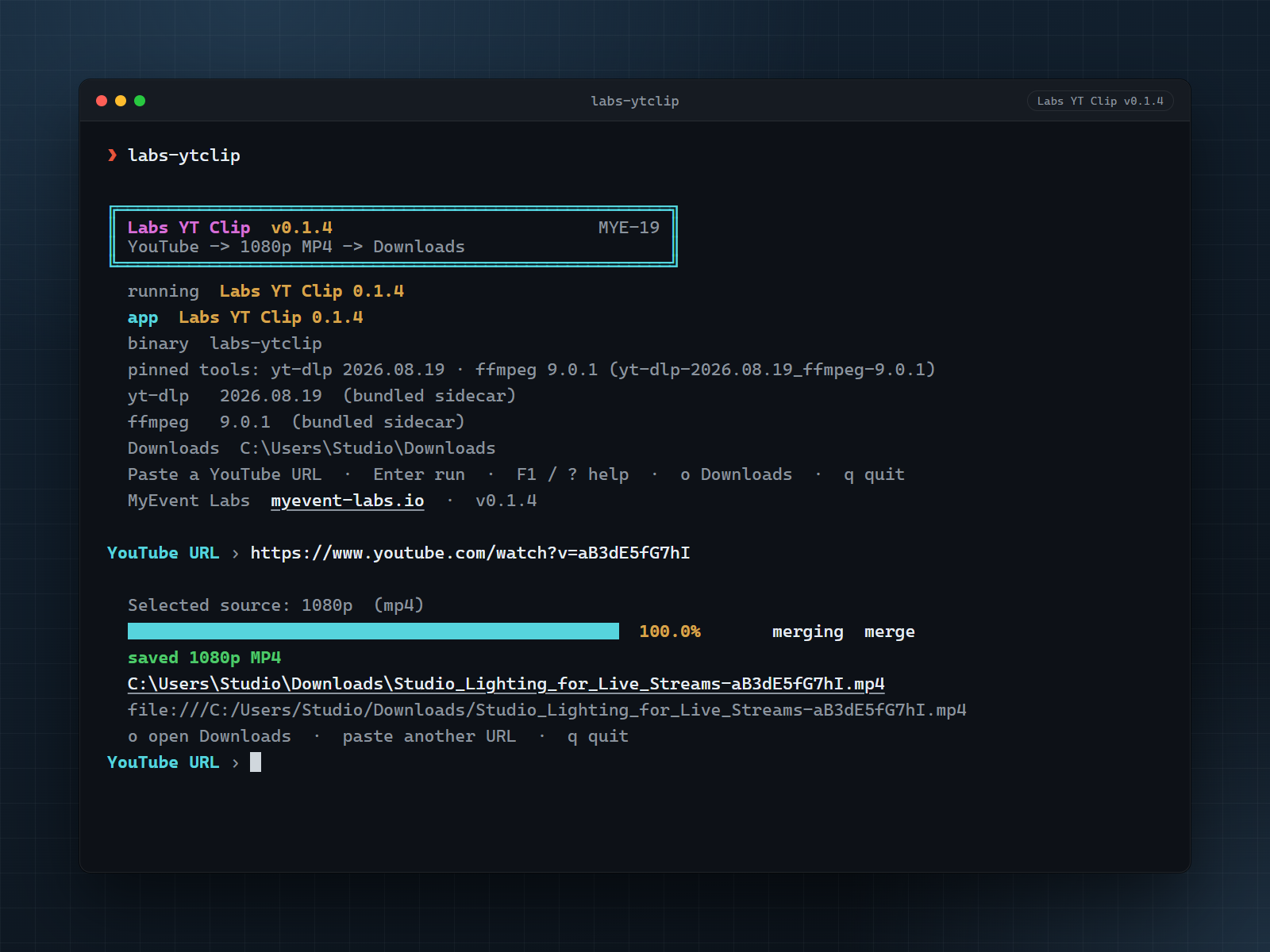1270x952 pixels.
Task: Click the 'yt-dlp 2026.08.19 (bundled sidecar)' line
Action: pos(321,396)
